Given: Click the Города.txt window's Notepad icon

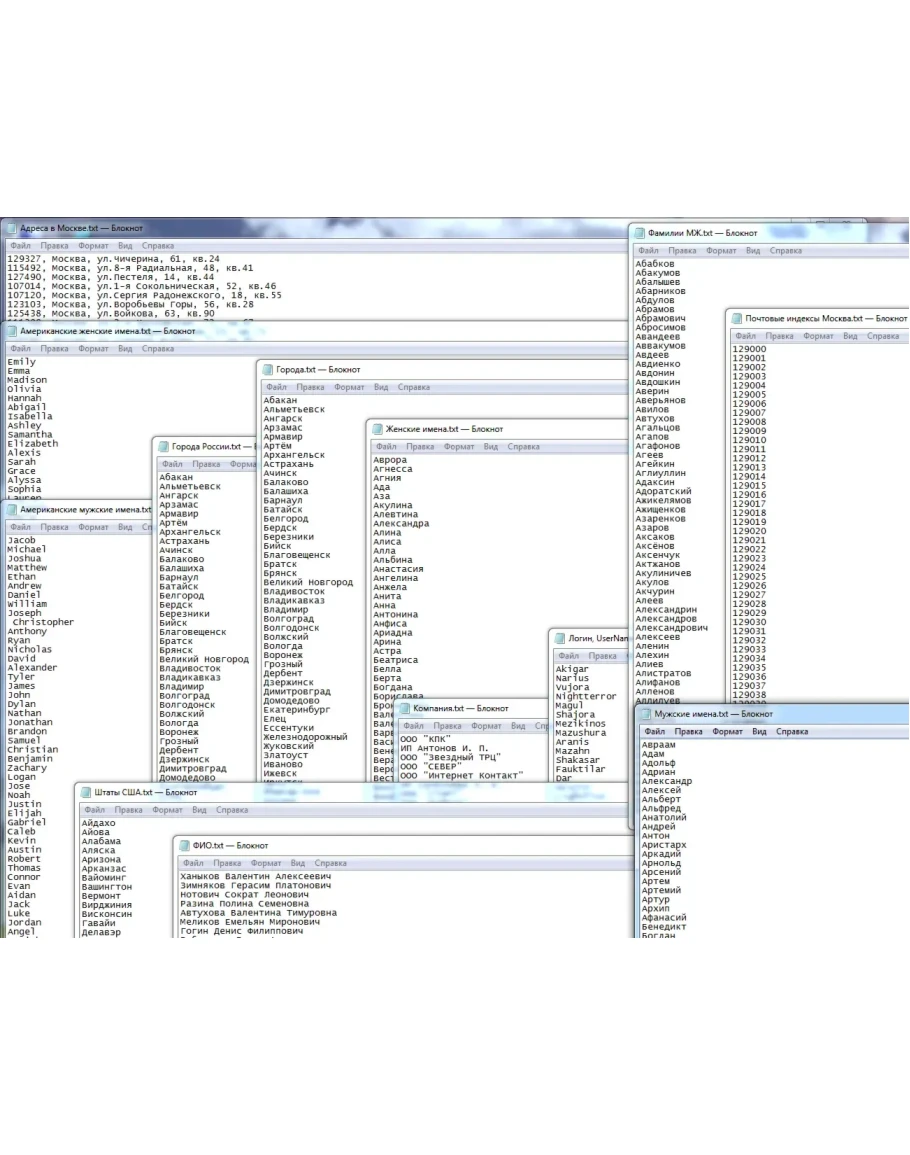Looking at the screenshot, I should tap(268, 370).
